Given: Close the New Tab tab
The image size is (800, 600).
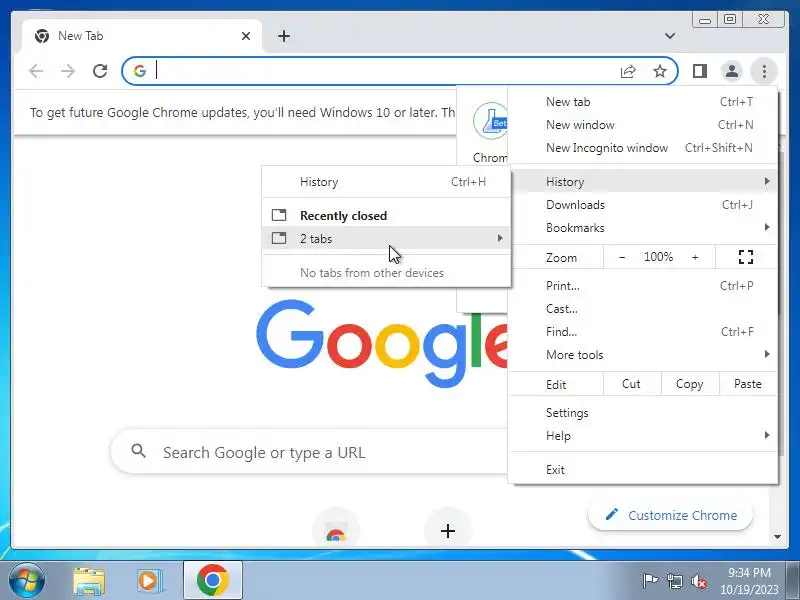Looking at the screenshot, I should [246, 36].
